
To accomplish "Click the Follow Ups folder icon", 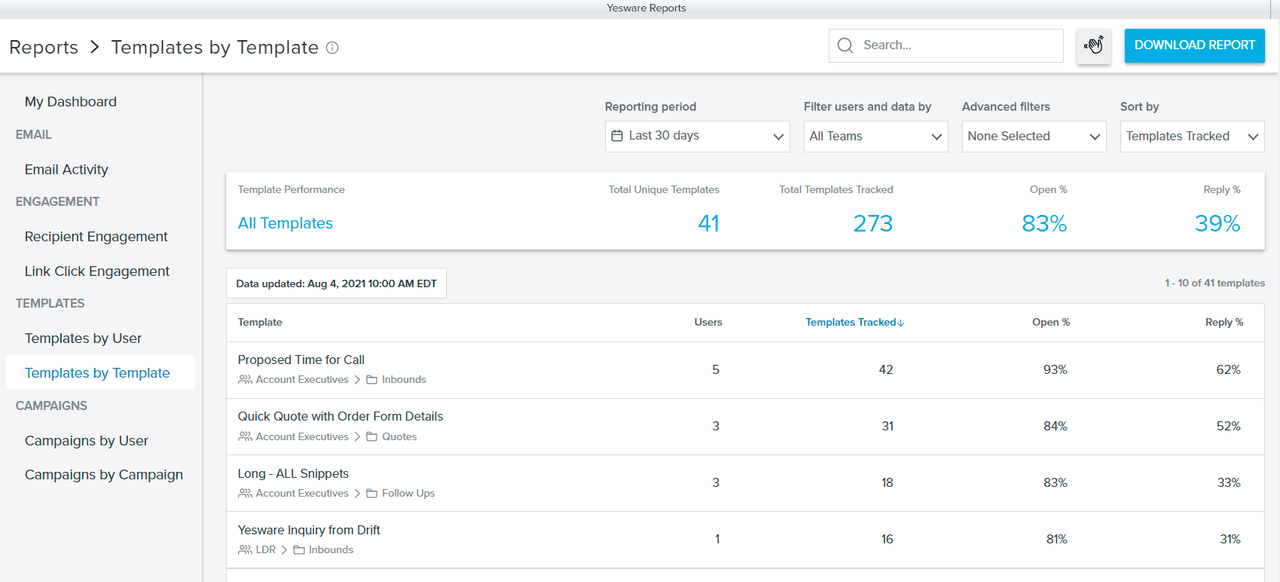I will (372, 494).
